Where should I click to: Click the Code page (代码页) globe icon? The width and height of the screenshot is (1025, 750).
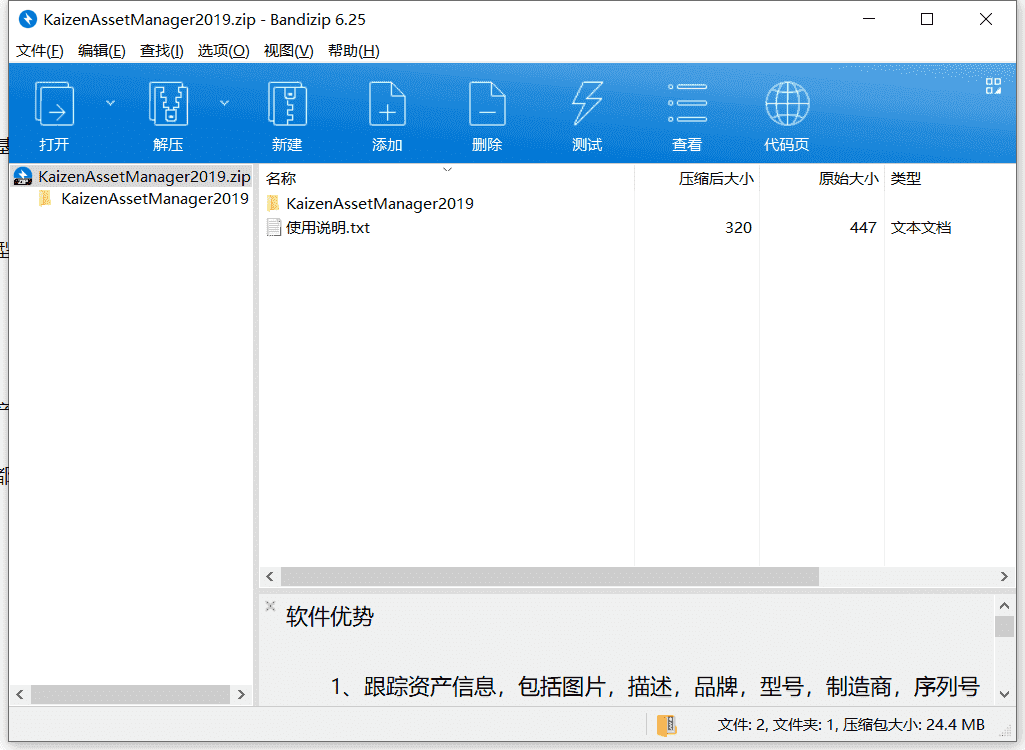click(x=787, y=103)
